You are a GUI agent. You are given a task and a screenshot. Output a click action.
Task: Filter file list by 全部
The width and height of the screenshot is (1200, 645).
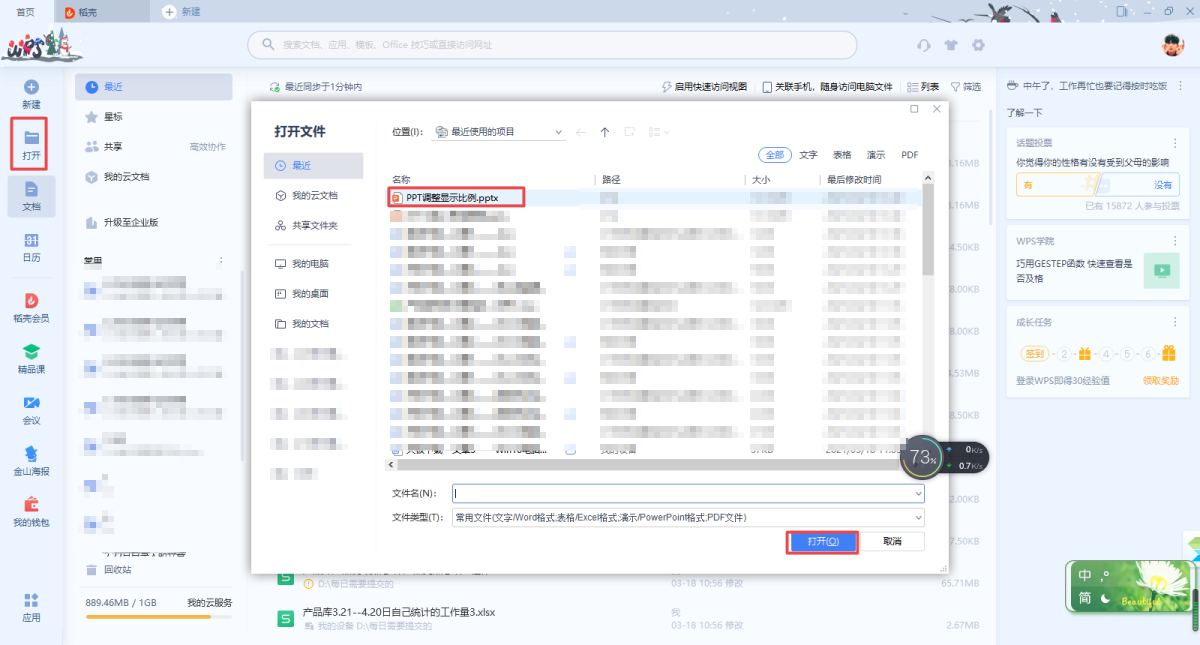(775, 155)
